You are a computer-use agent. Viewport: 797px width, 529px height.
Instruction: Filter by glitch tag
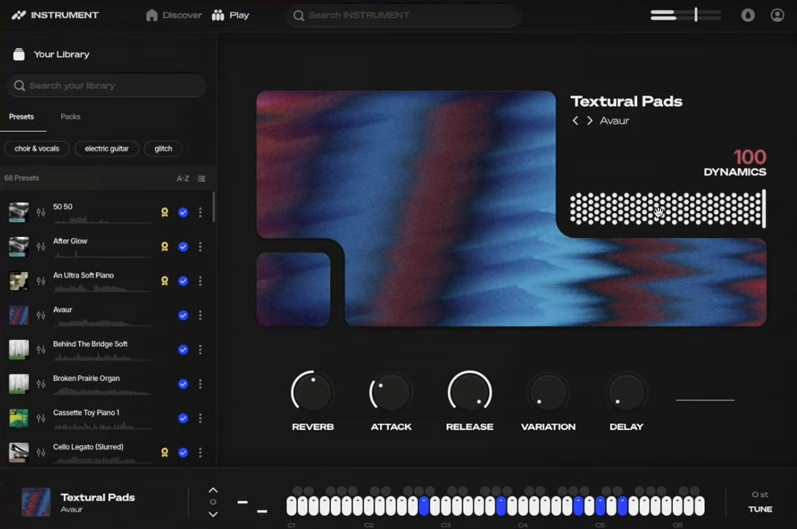[163, 149]
